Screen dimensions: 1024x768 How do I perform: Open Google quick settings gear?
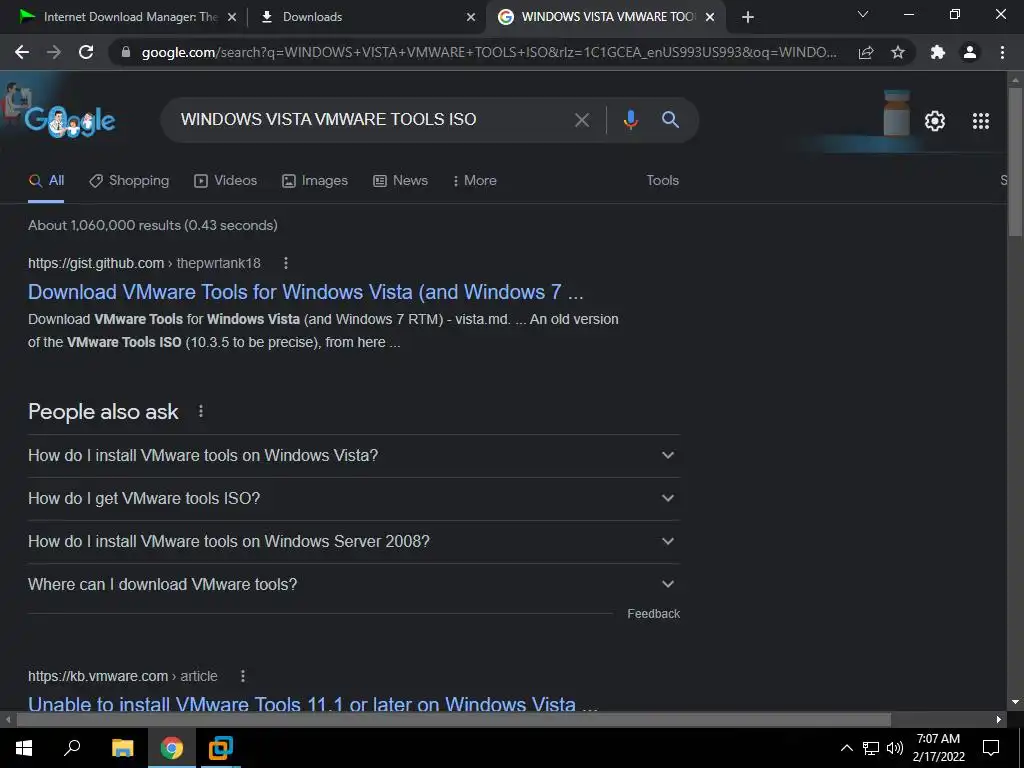[x=935, y=121]
